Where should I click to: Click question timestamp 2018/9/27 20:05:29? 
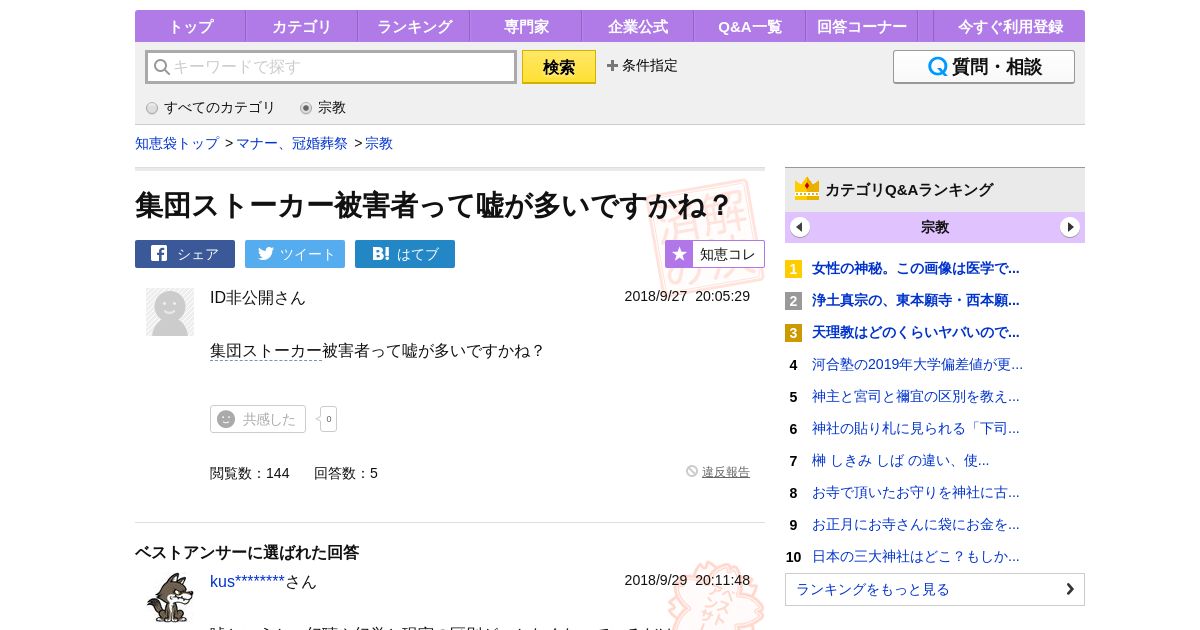coord(687,296)
